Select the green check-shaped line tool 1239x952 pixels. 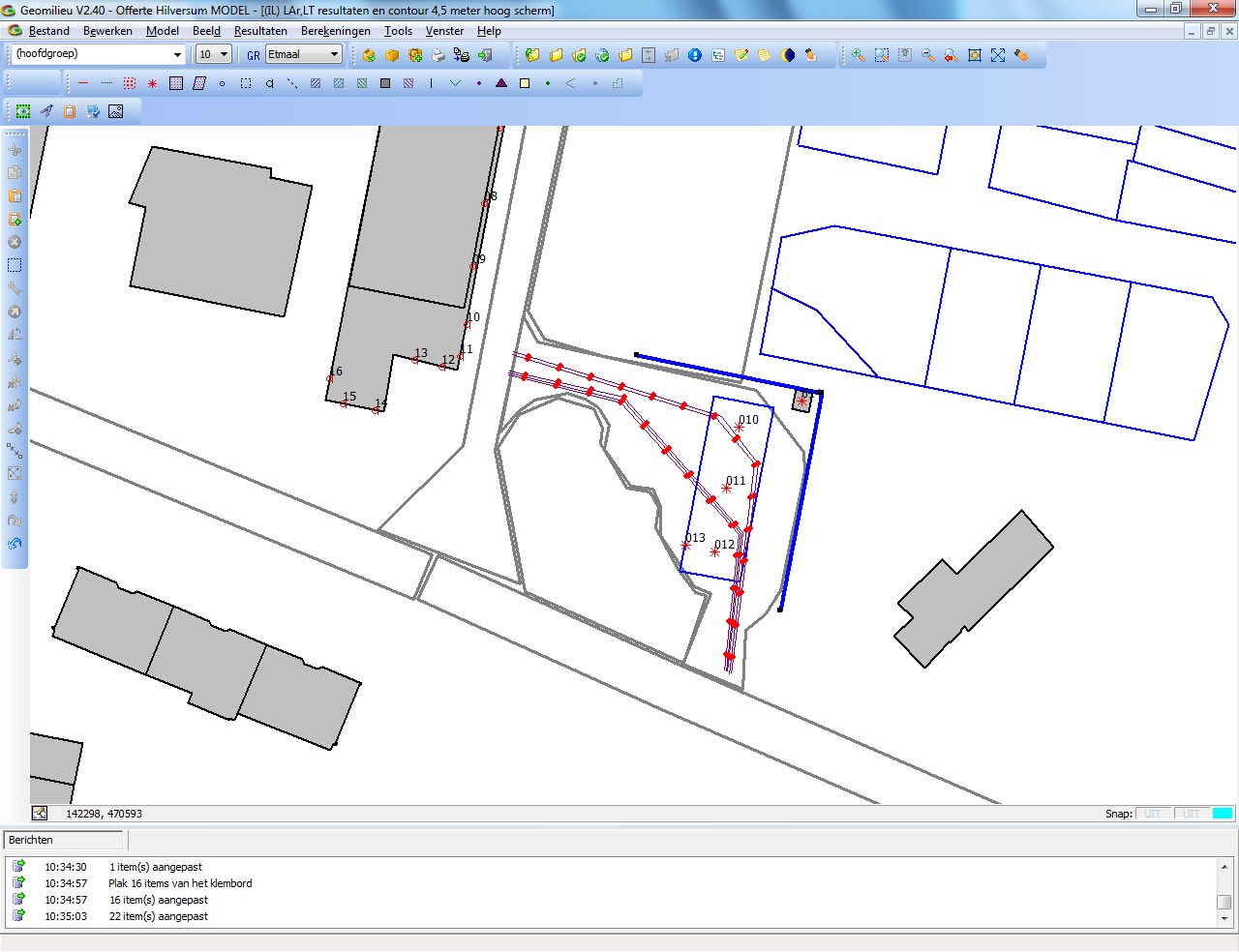point(455,83)
